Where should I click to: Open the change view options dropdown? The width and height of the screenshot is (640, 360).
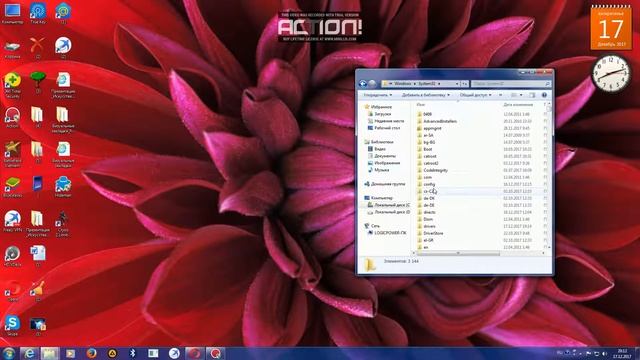(521, 95)
